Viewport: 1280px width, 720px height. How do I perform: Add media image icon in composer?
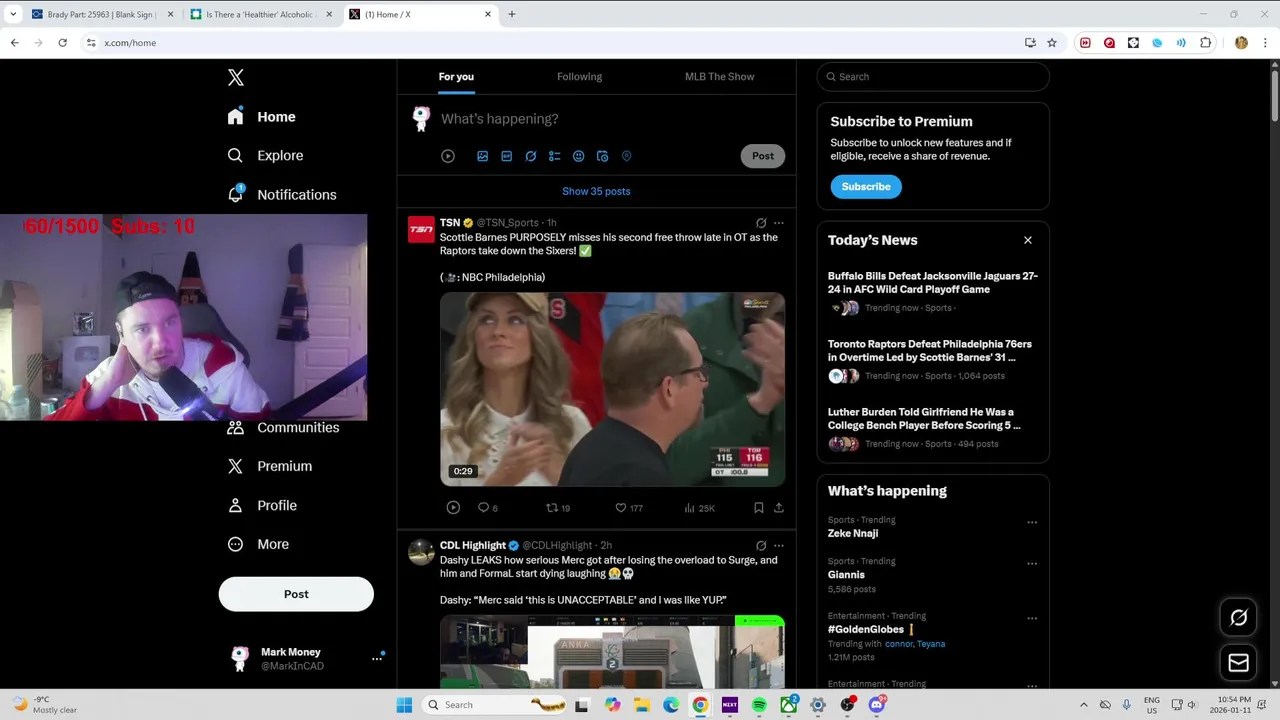click(482, 156)
